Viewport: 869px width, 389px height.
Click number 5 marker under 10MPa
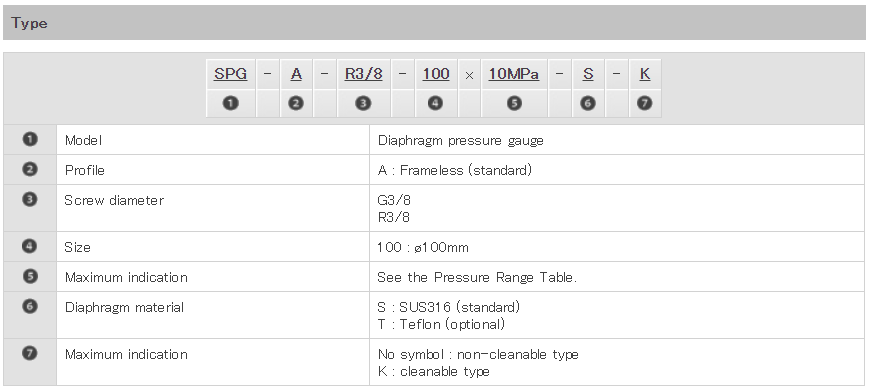[514, 103]
